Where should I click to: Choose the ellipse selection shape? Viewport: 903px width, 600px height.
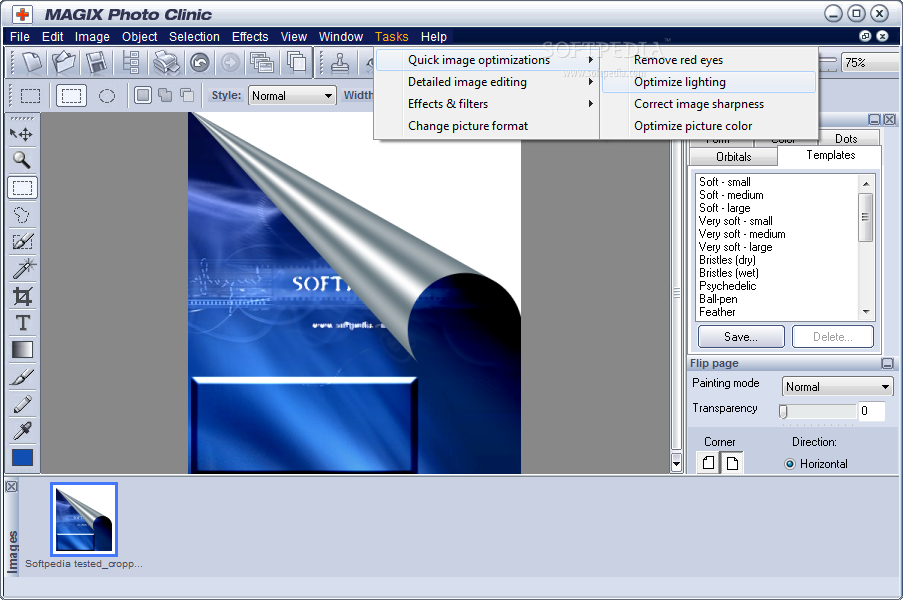(x=107, y=96)
